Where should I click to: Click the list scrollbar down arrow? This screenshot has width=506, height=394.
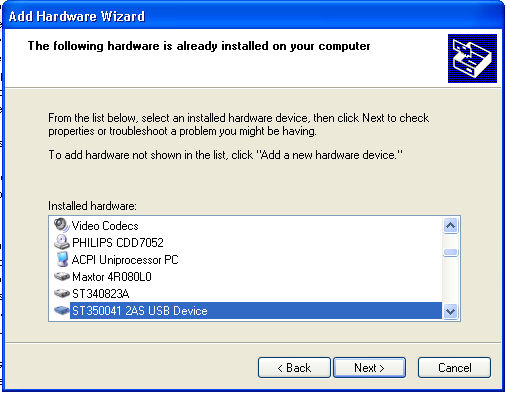(x=450, y=312)
